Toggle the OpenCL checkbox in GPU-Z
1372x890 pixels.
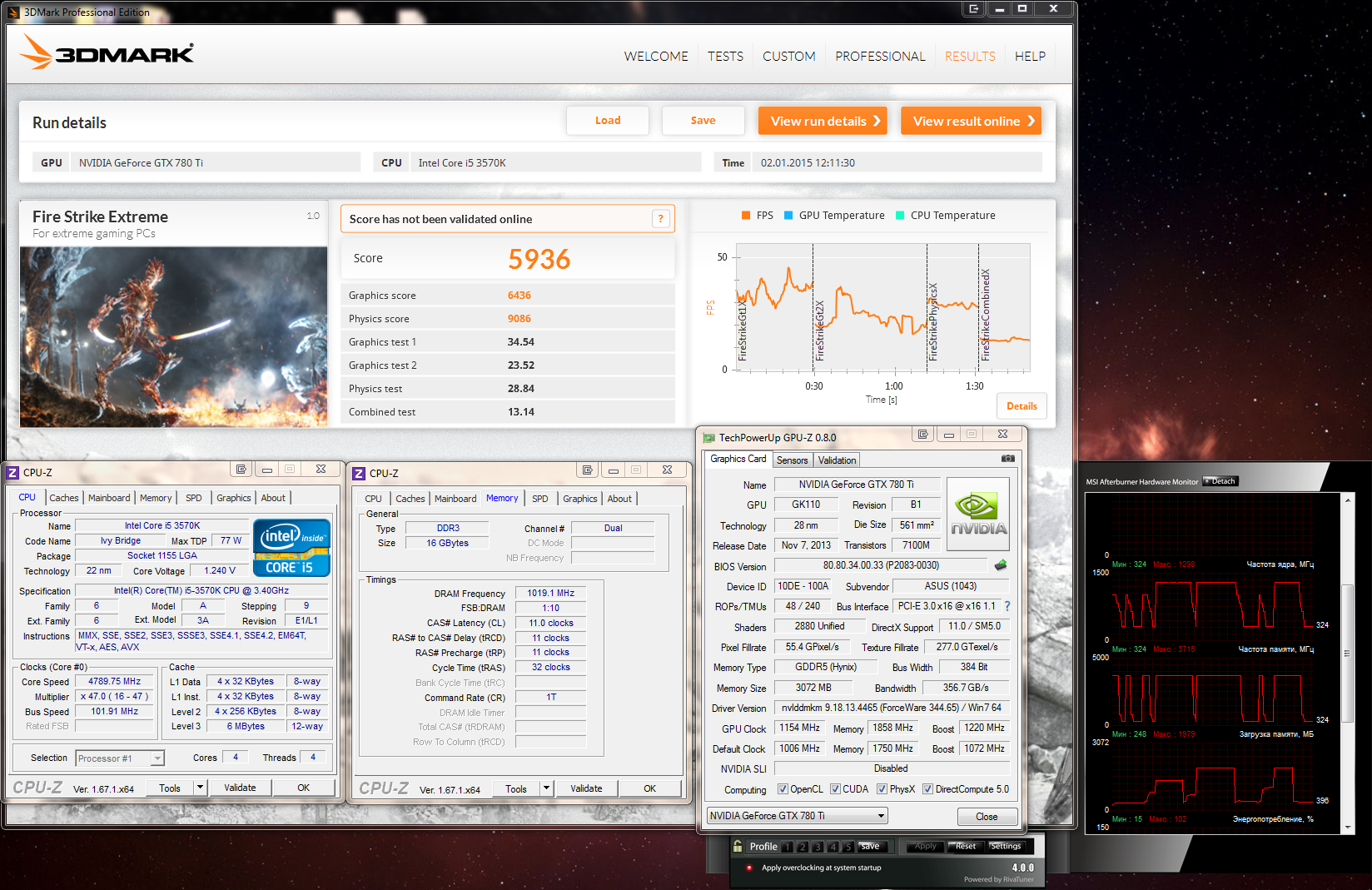(x=783, y=789)
